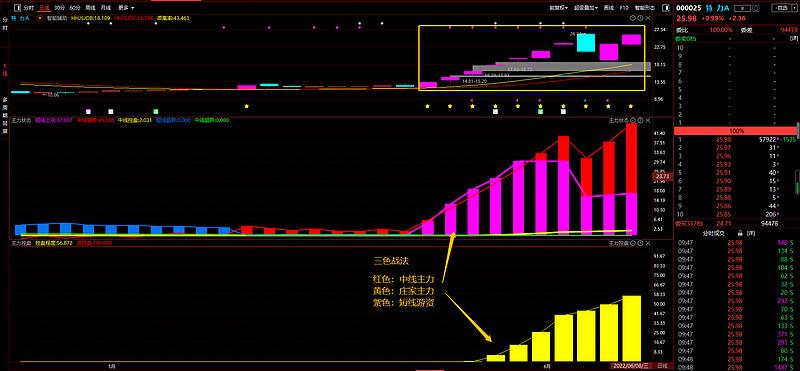Image resolution: width=800 pixels, height=371 pixels.
Task: Switch to 日线 tab
Action: pos(44,8)
